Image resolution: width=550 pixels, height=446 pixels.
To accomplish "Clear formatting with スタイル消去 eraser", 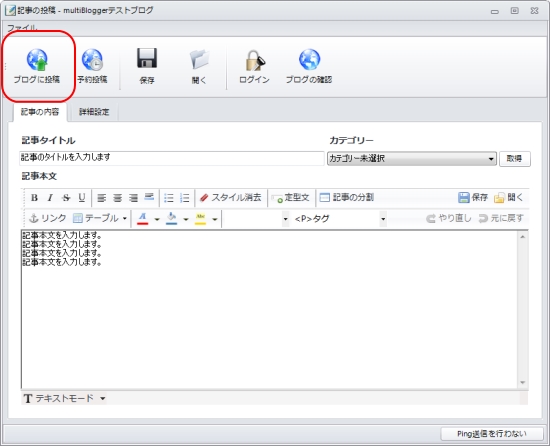I will (230, 197).
